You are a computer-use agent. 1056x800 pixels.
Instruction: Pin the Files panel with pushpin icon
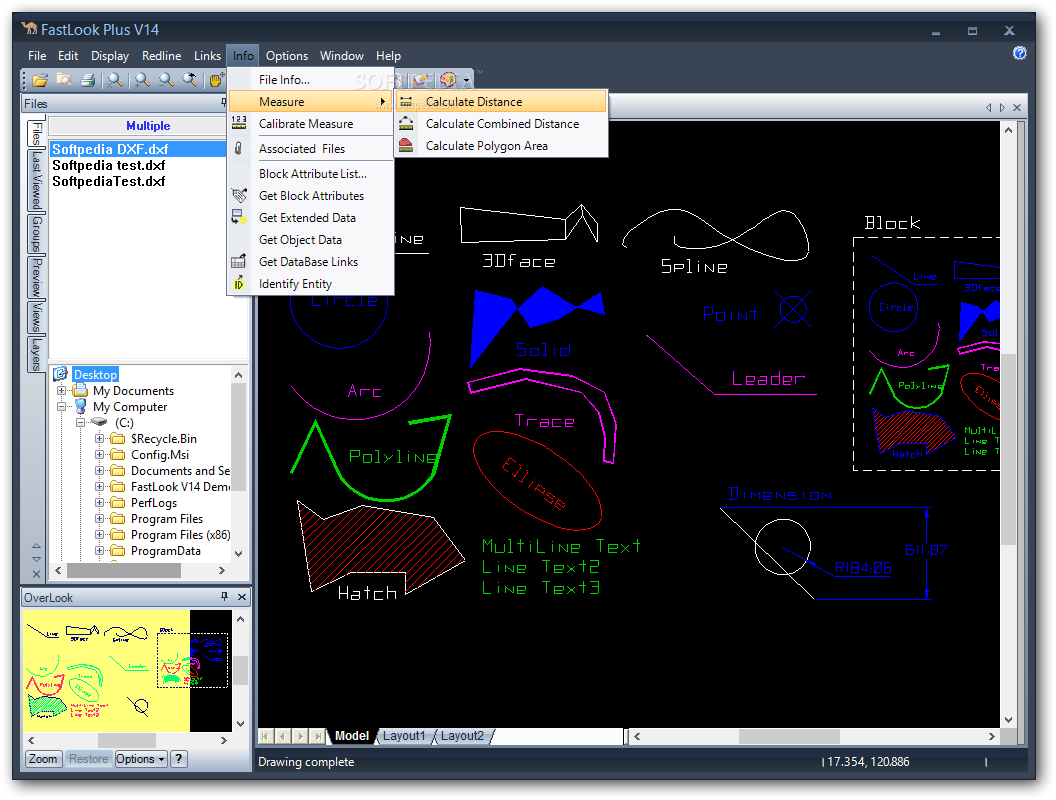[224, 103]
